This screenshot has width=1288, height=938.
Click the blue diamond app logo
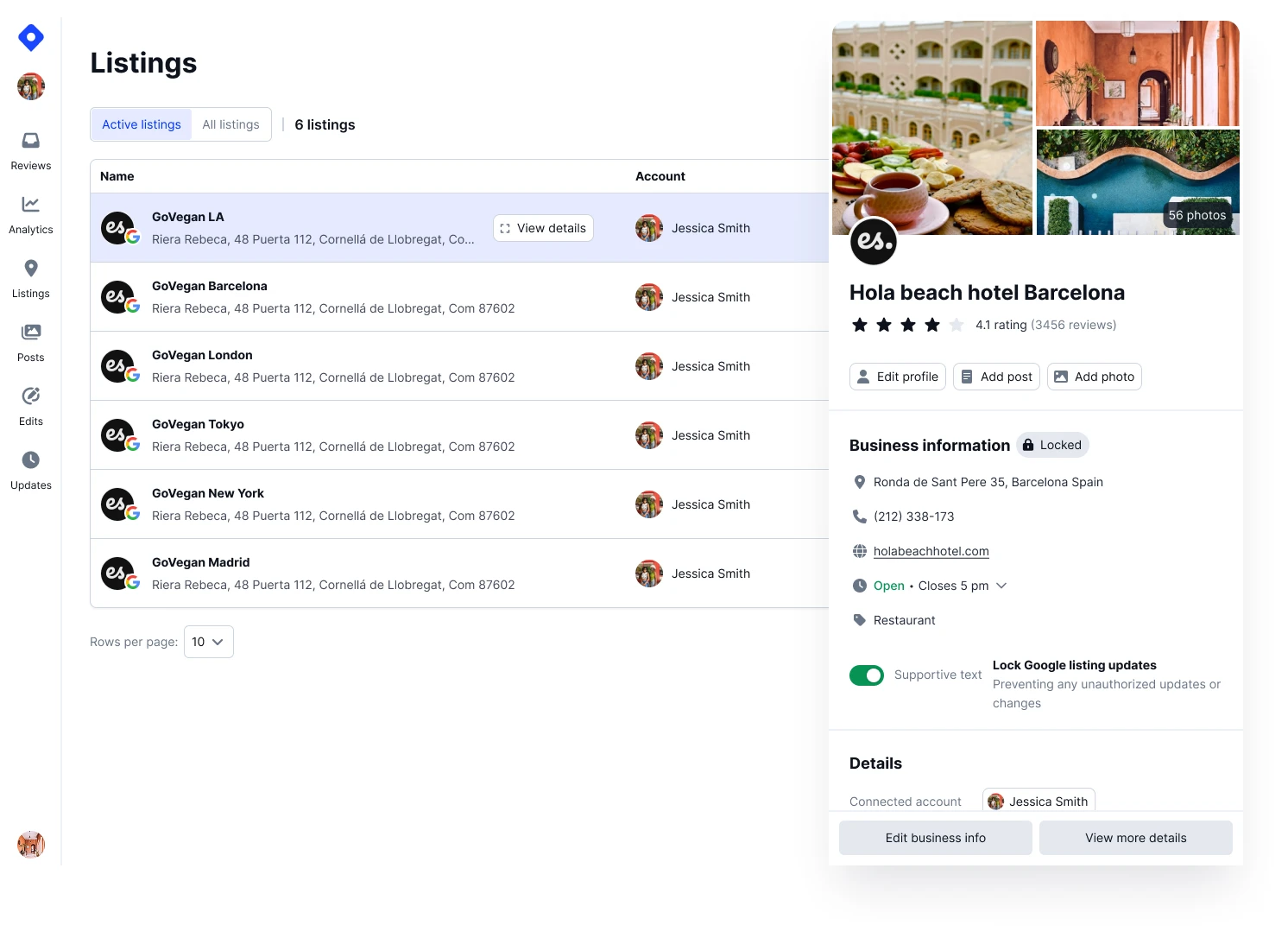[x=31, y=38]
